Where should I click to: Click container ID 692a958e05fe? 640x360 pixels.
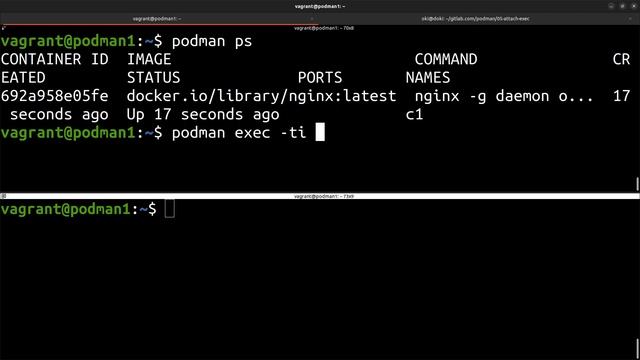55,96
